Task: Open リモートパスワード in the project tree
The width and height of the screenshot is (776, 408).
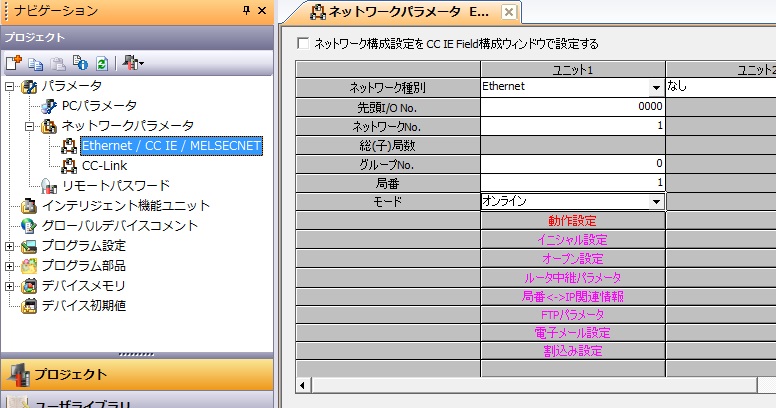Action: click(115, 185)
